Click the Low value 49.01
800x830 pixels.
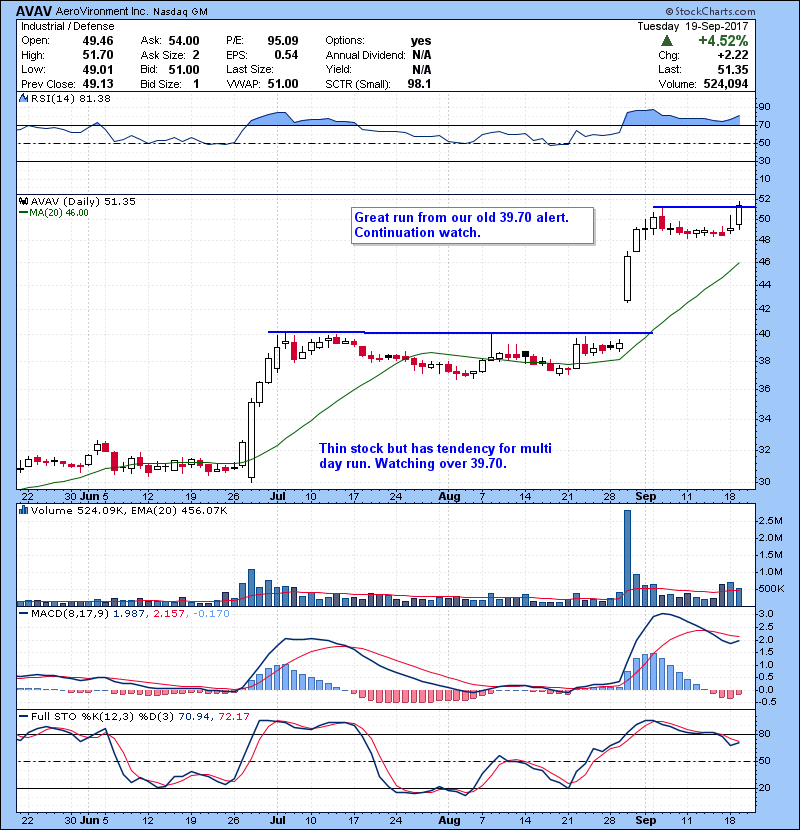[98, 69]
